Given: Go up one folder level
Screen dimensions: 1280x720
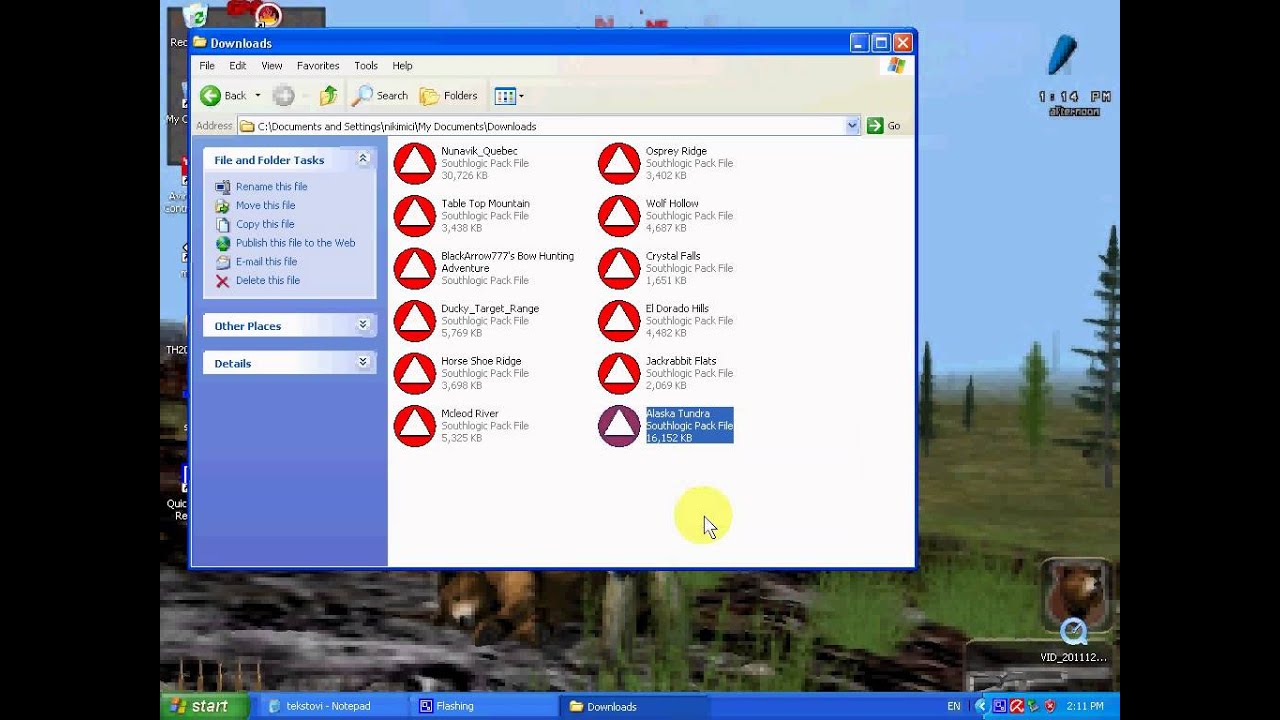Looking at the screenshot, I should pyautogui.click(x=328, y=96).
